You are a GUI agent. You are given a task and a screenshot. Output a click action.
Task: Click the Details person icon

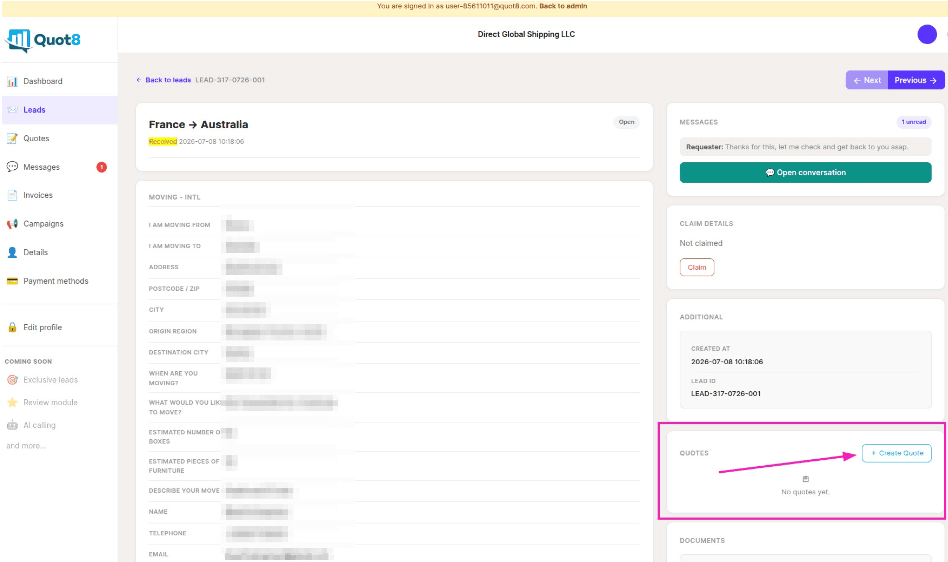[12, 252]
